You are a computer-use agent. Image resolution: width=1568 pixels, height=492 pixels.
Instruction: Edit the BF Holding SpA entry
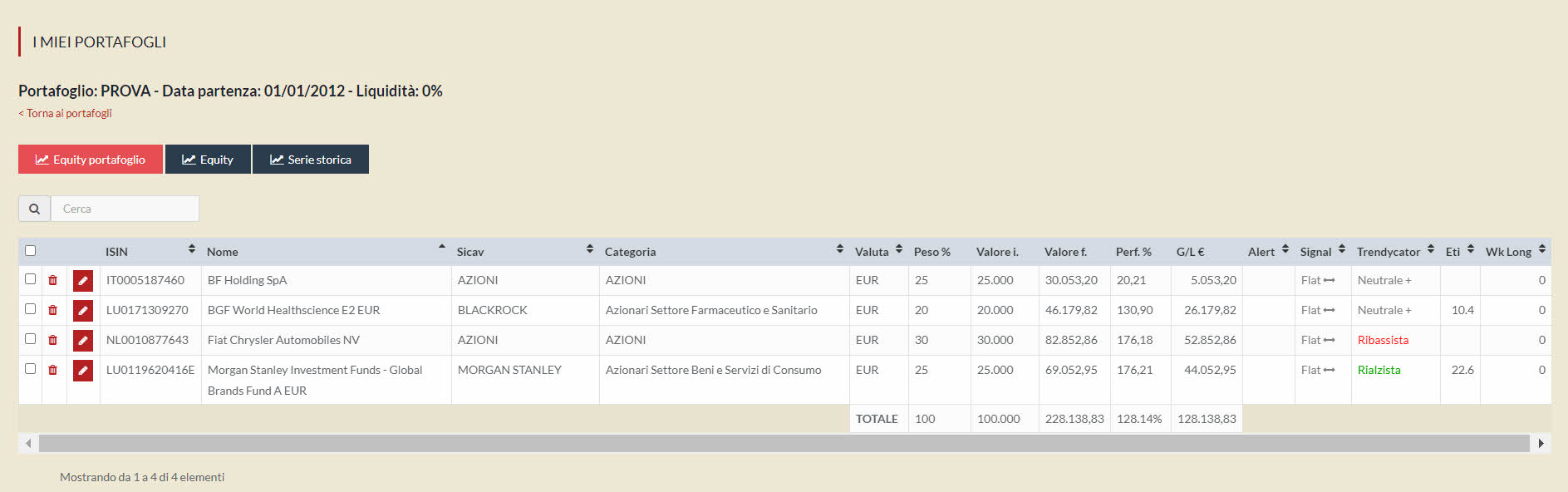[83, 281]
